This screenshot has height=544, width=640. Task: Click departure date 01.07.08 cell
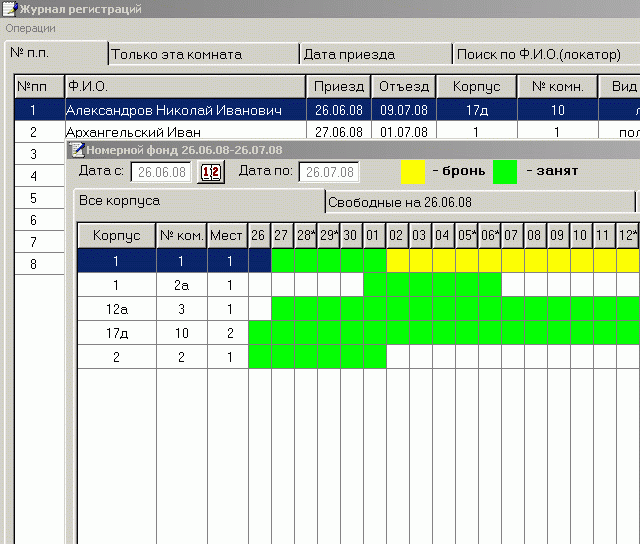[x=404, y=132]
